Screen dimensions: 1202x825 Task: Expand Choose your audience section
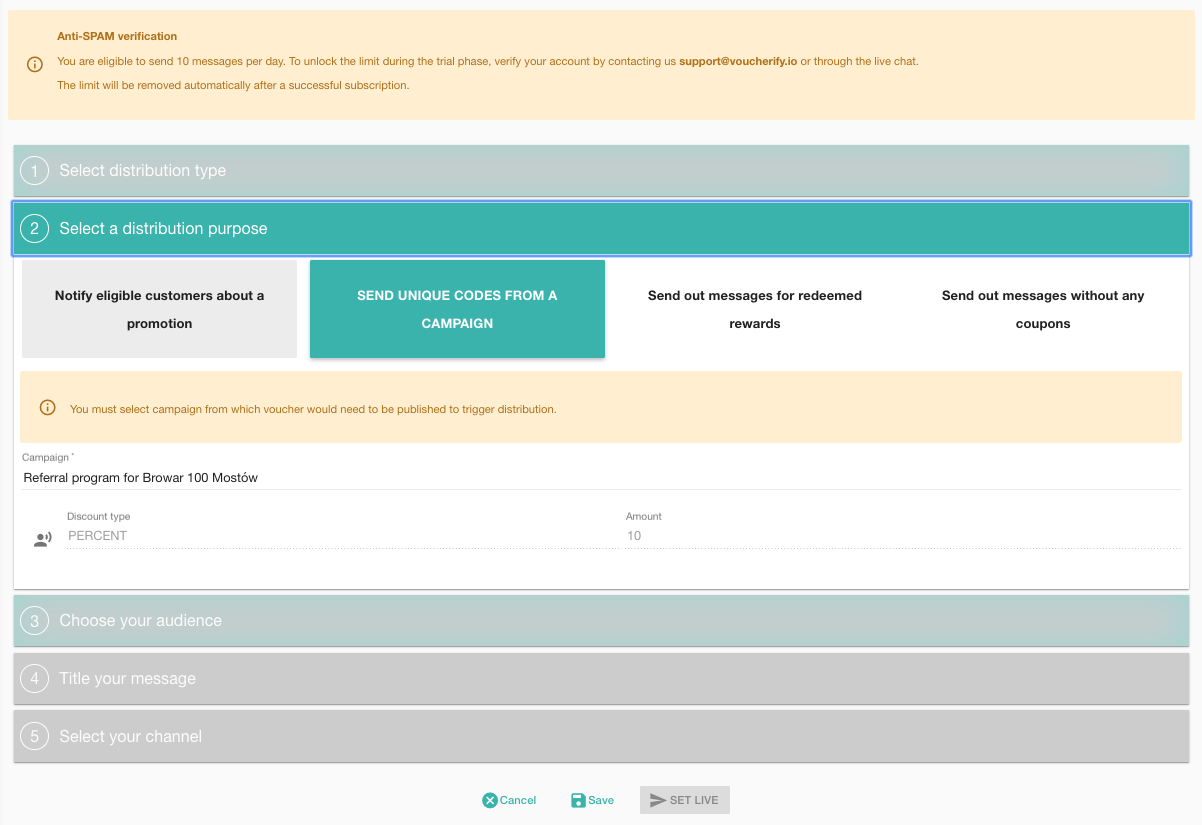601,621
